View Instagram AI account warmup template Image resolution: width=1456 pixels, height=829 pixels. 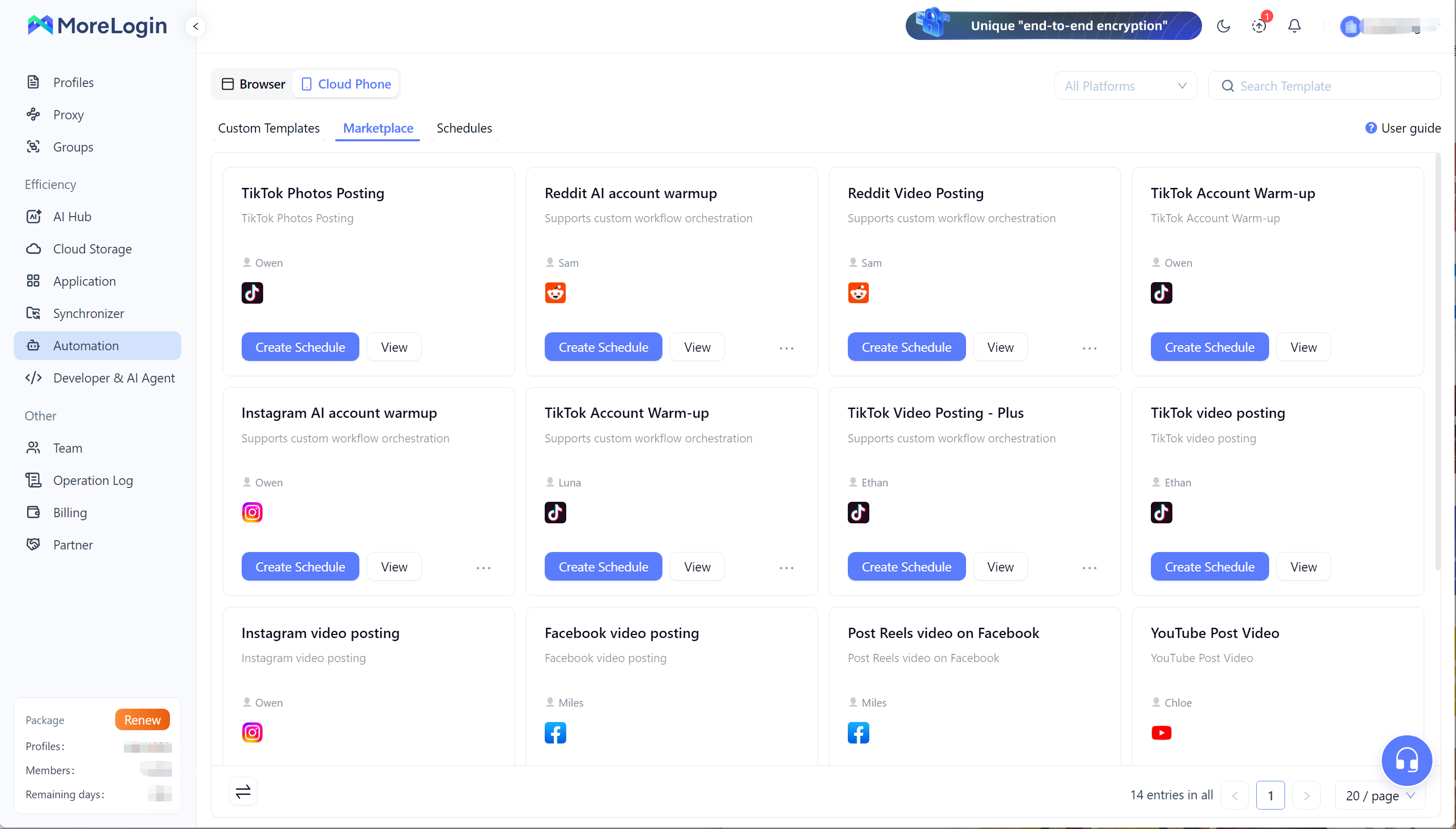[x=394, y=566]
